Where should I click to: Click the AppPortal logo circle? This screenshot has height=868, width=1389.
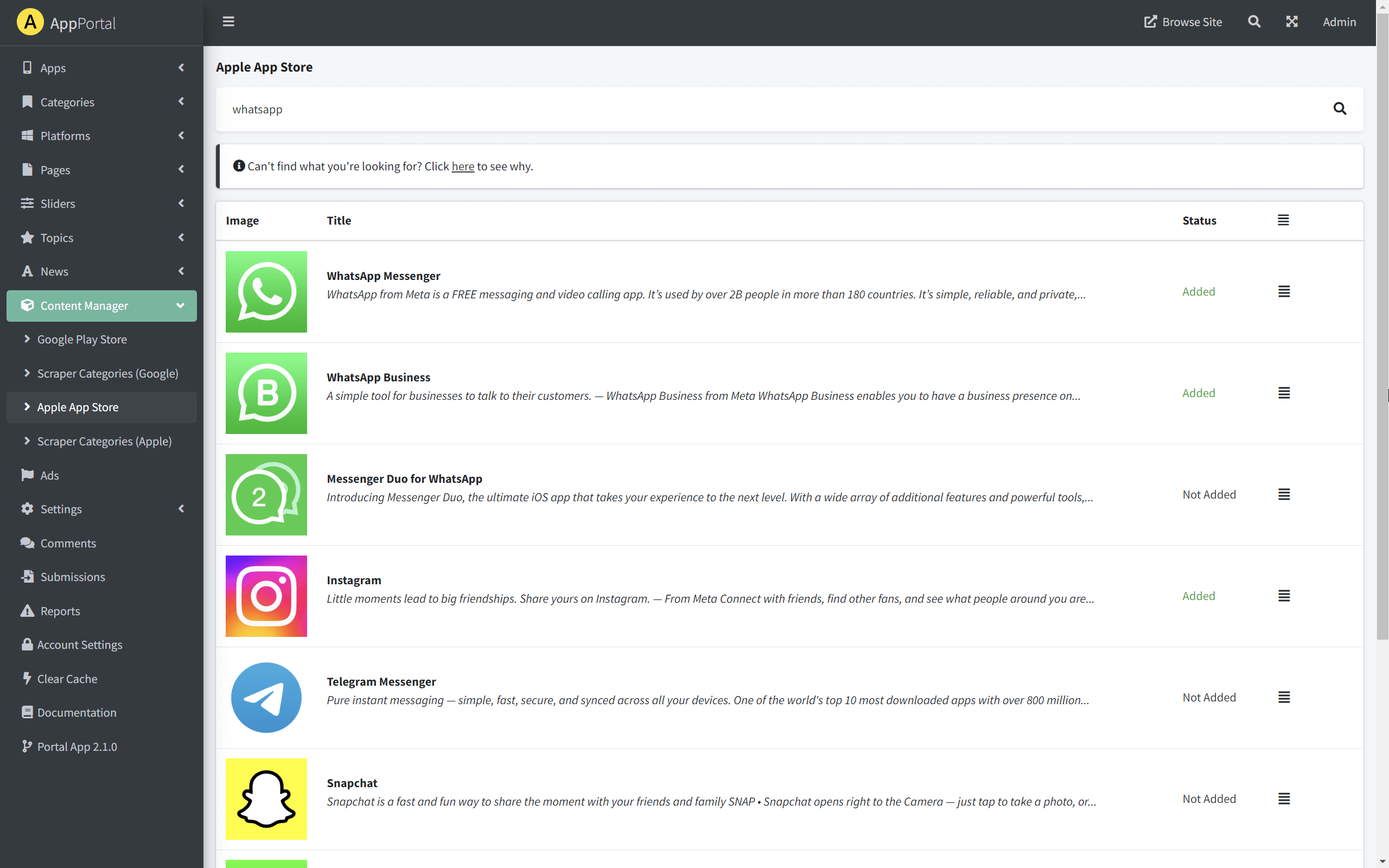30,22
